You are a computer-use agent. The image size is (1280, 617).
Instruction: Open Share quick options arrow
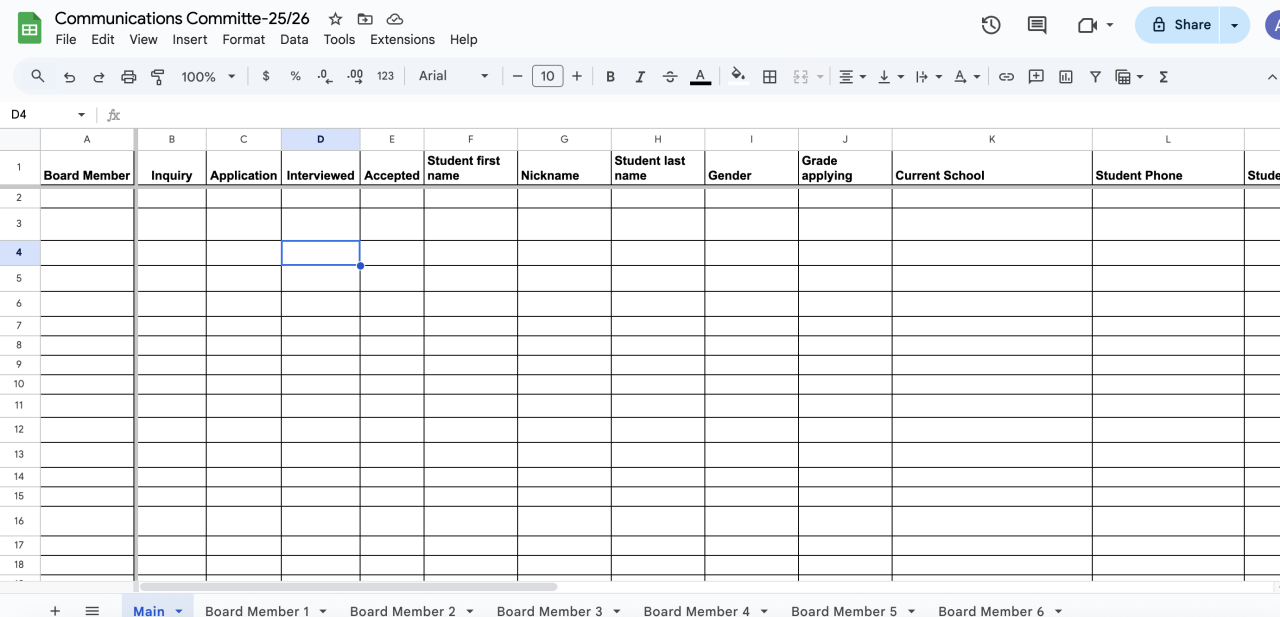1235,25
